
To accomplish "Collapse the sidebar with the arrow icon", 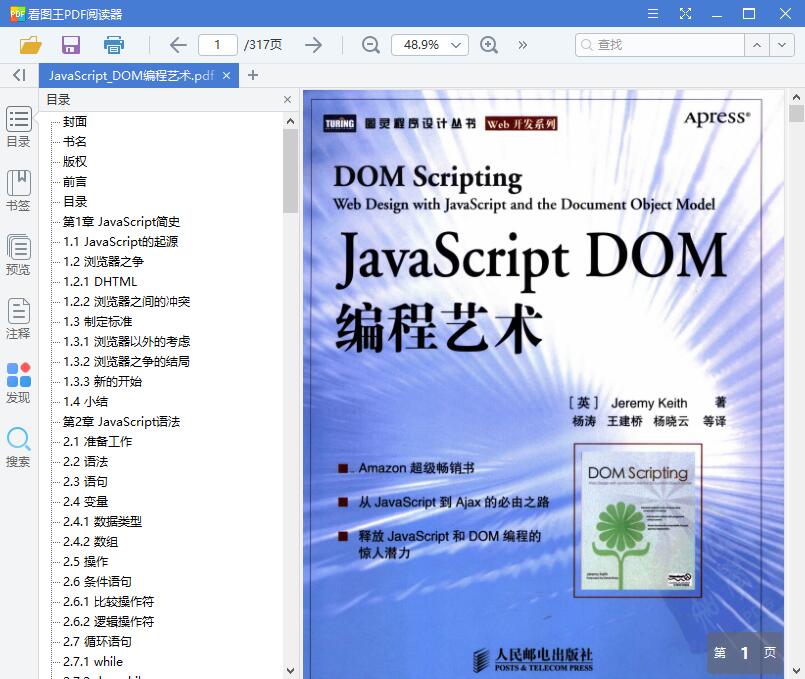I will pos(19,75).
